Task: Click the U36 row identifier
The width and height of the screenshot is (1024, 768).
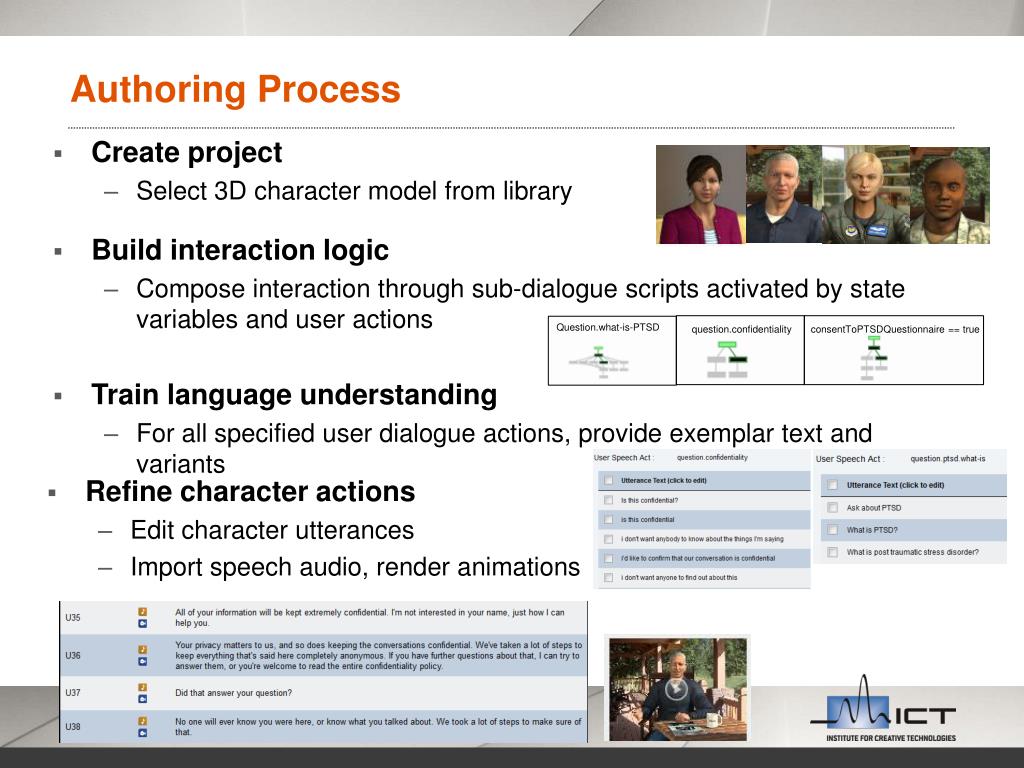Action: 72,656
